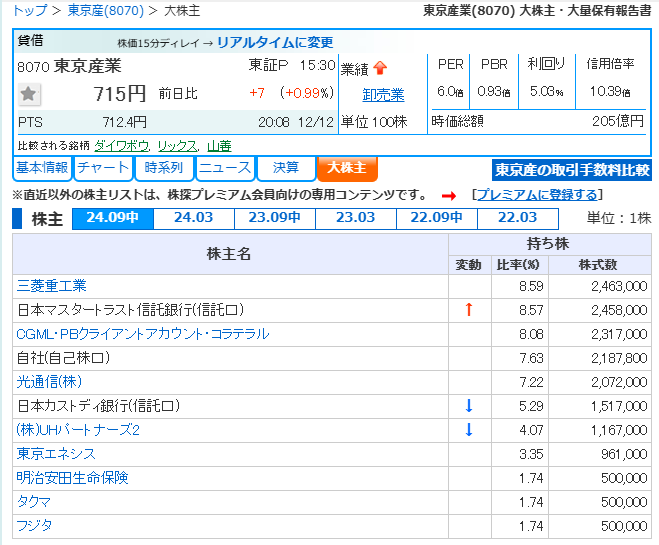659x545 pixels.
Task: Switch to the 基本情報 tab
Action: [x=42, y=168]
